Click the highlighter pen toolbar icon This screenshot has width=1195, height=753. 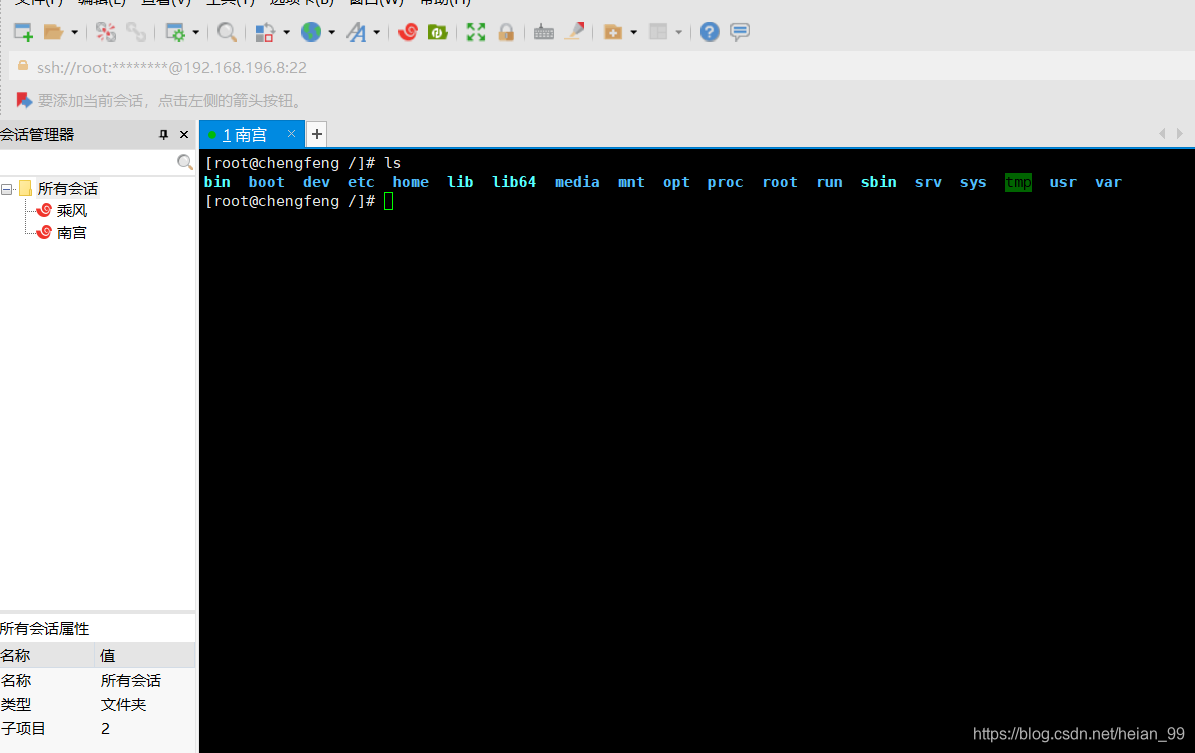coord(575,32)
